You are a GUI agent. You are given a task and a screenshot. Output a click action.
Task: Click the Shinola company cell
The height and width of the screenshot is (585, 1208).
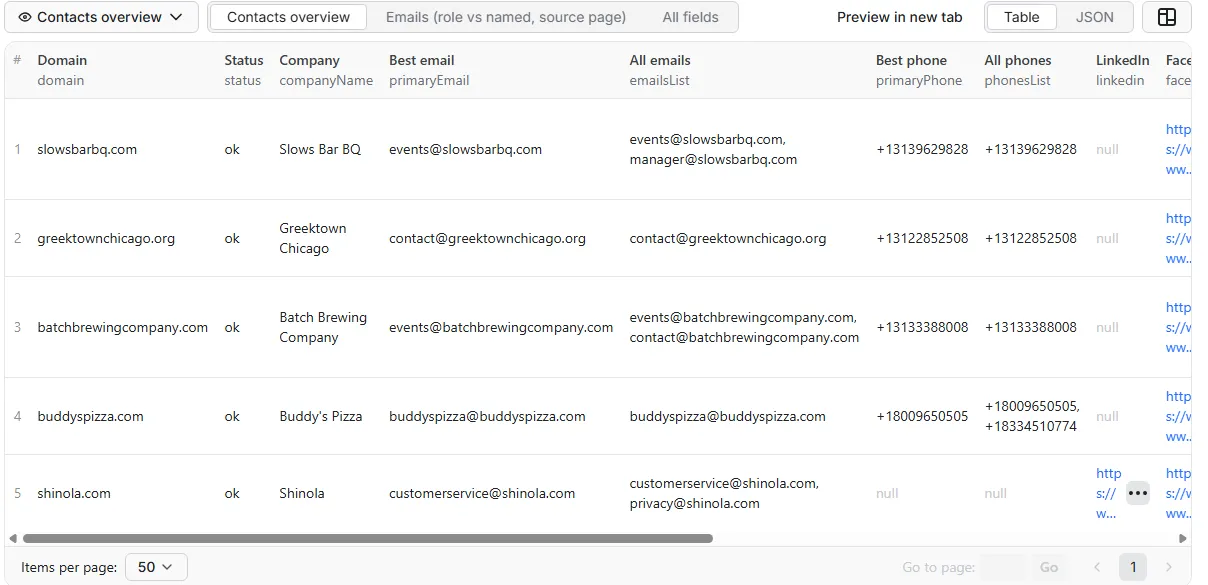302,493
